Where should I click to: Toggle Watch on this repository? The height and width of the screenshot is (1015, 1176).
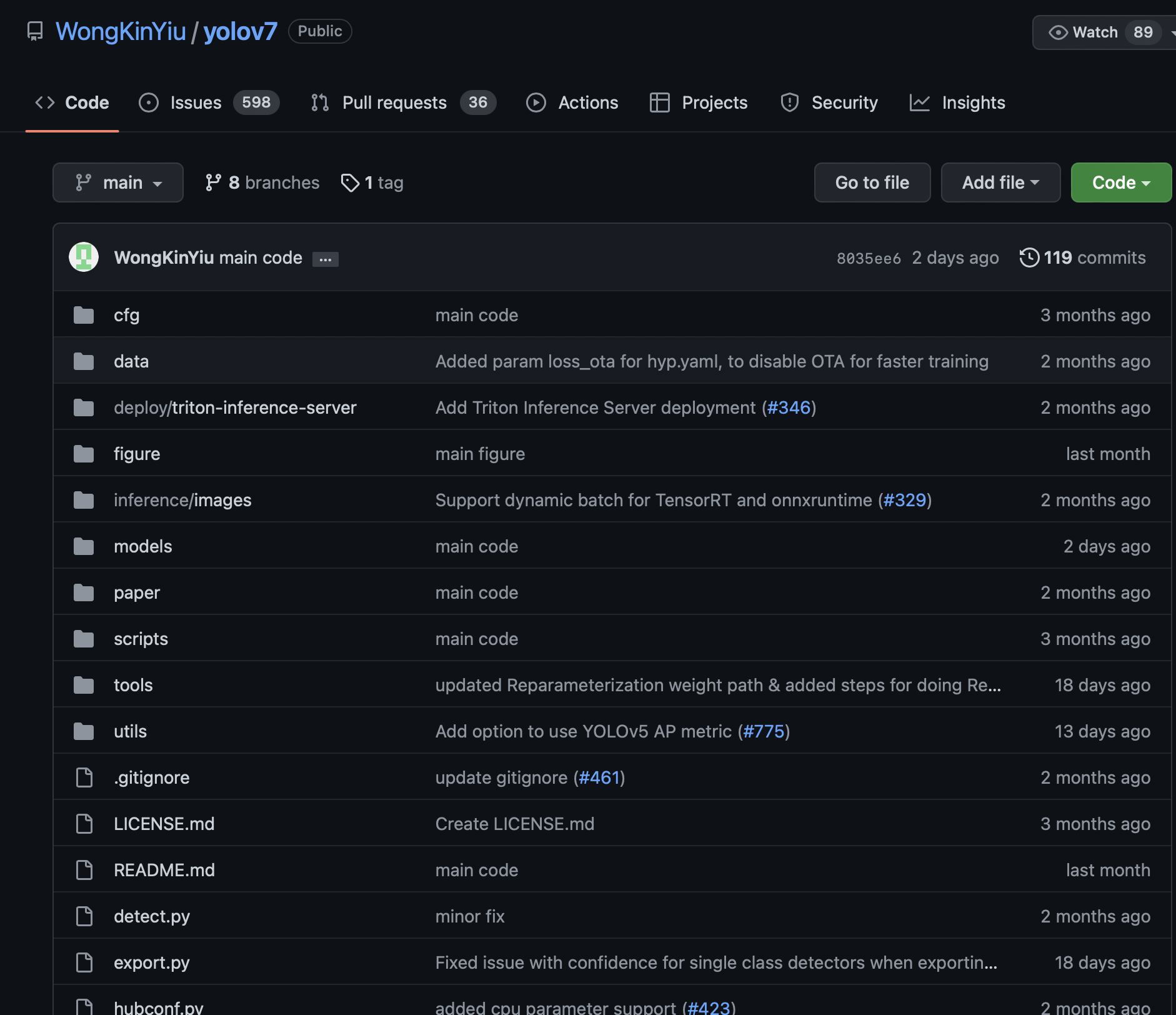[x=1084, y=32]
